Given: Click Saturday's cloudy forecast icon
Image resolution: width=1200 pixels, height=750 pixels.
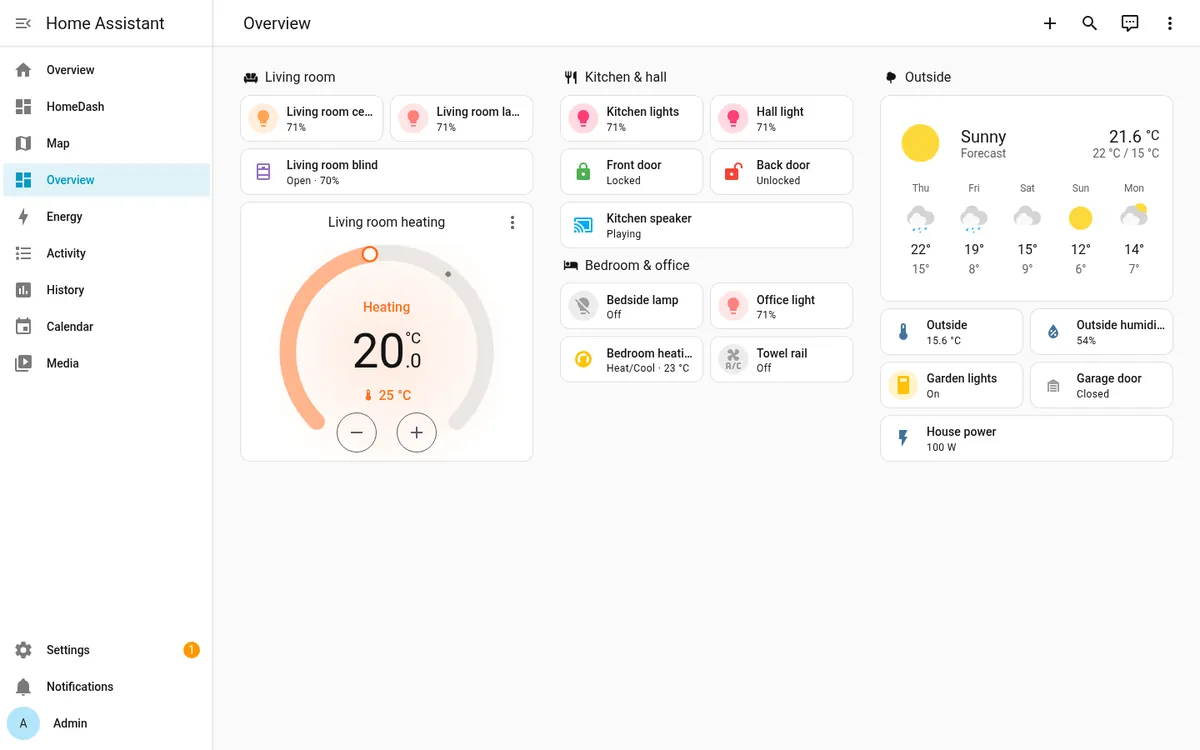Looking at the screenshot, I should point(1027,217).
